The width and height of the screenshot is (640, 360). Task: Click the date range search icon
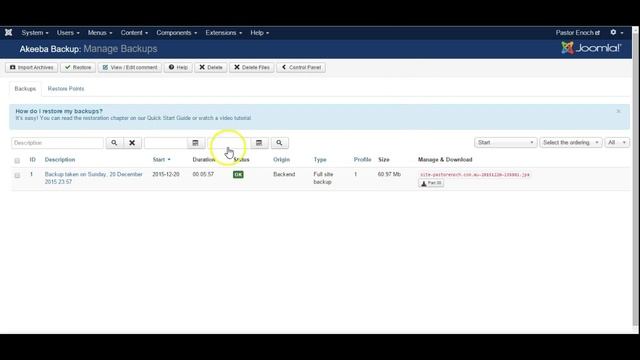279,143
